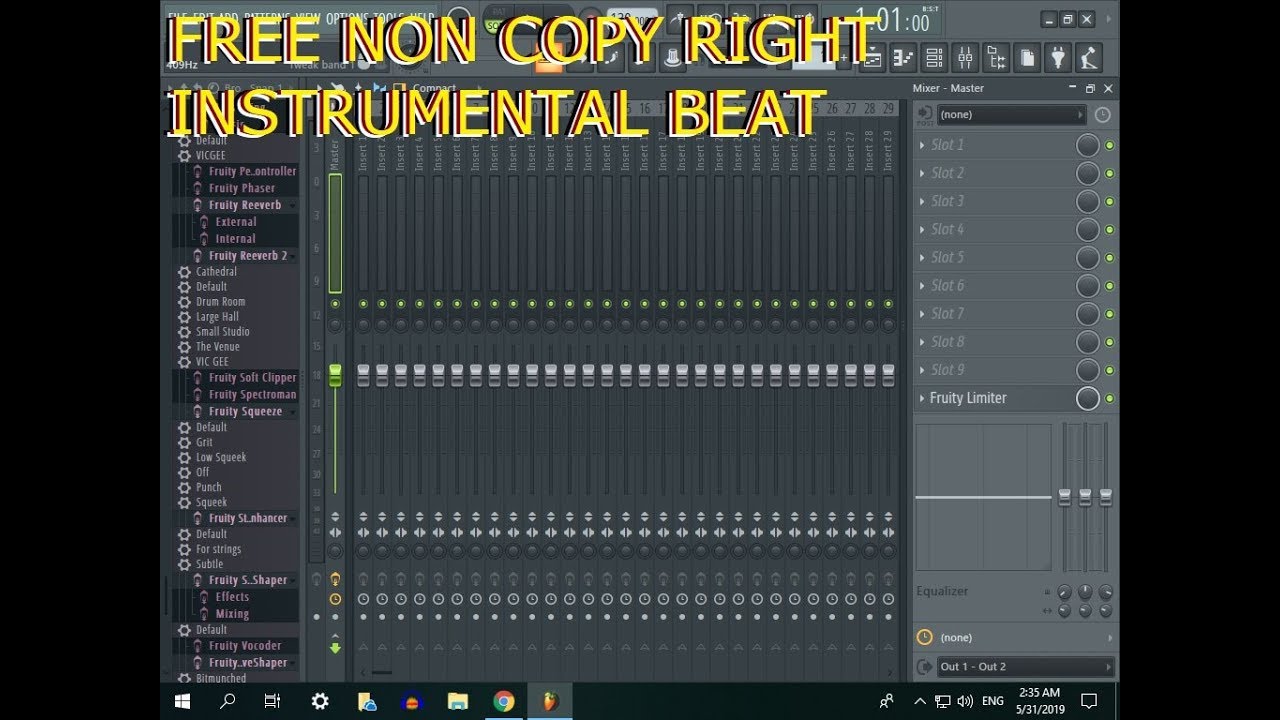The image size is (1280, 720).
Task: Open the Slot 5 arrow menu
Action: (922, 257)
